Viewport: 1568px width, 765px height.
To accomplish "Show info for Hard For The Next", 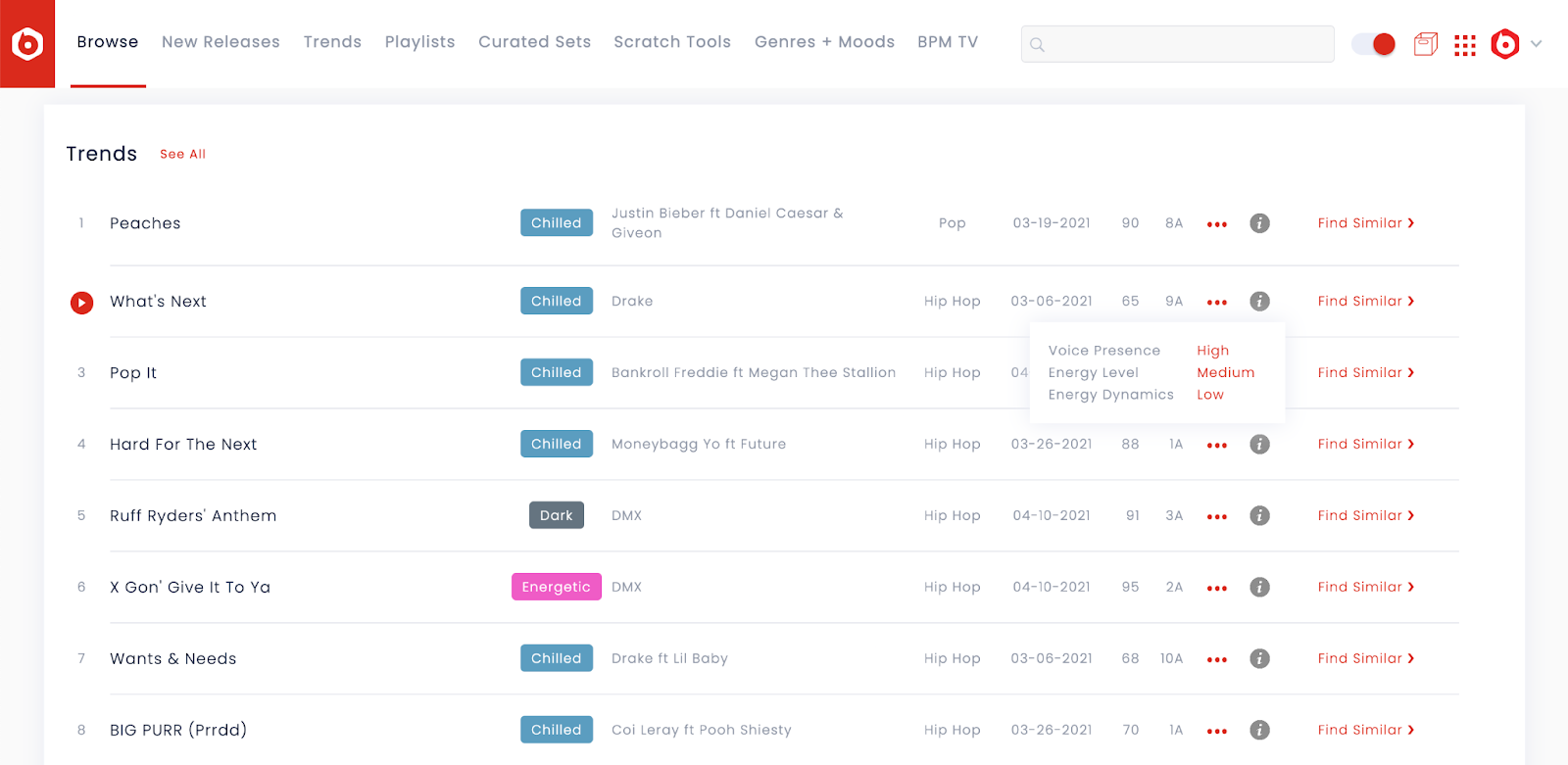I will (x=1260, y=445).
